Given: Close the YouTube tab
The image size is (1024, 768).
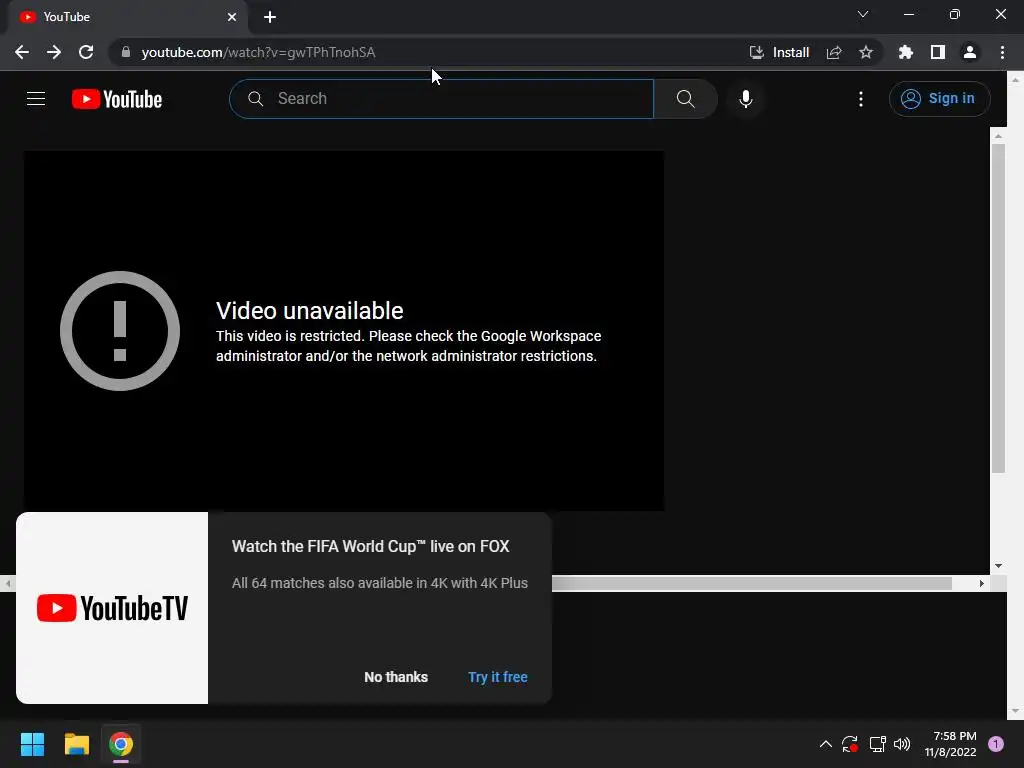Looking at the screenshot, I should [x=232, y=17].
